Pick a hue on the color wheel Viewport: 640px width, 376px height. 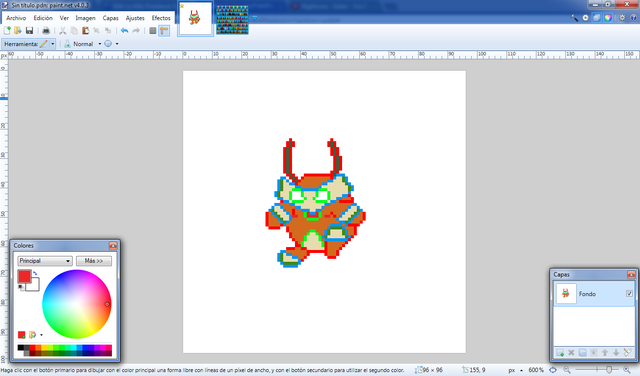click(77, 304)
